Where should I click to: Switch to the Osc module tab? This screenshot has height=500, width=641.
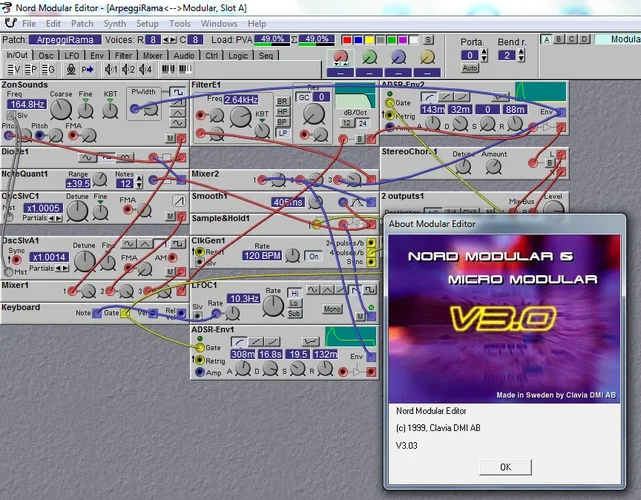[x=46, y=55]
